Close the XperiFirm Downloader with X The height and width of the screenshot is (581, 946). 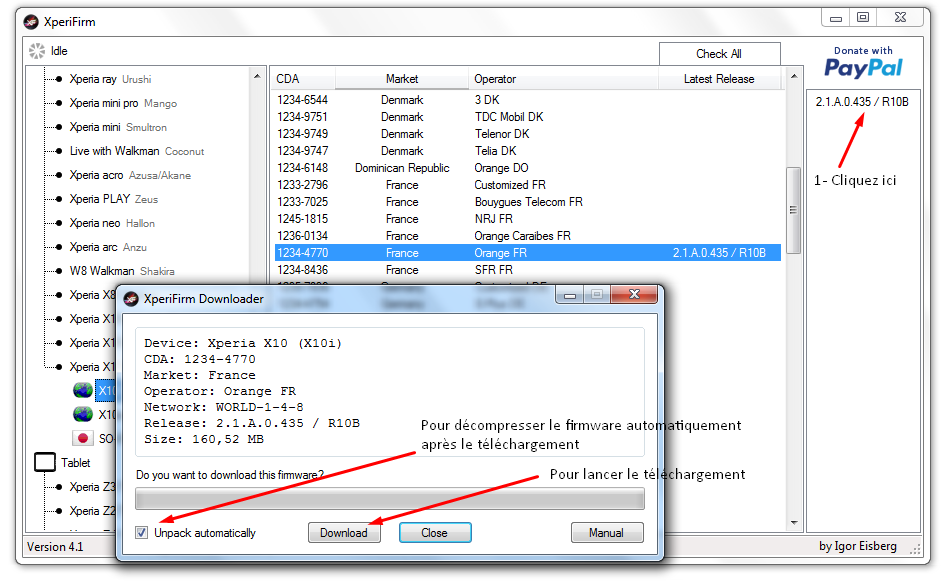634,294
